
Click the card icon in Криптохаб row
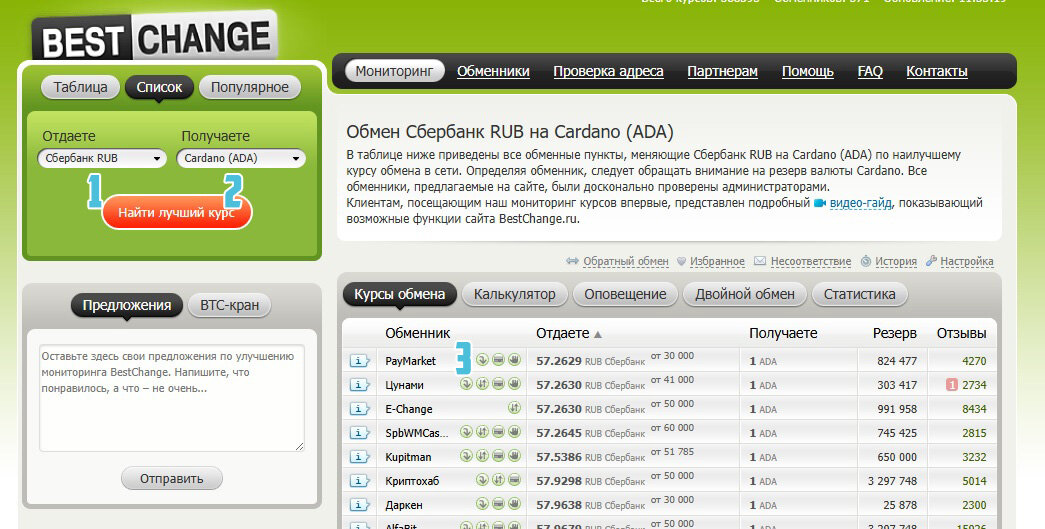pos(514,480)
